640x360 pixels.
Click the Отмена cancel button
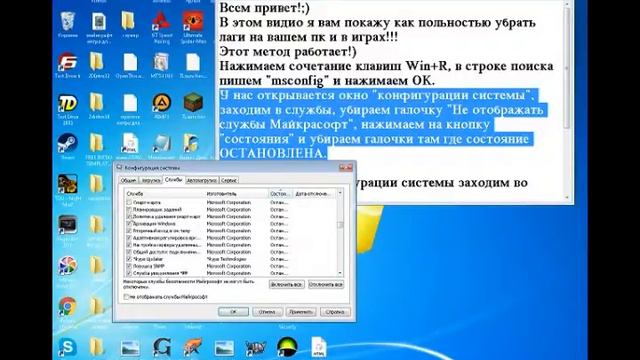267,312
